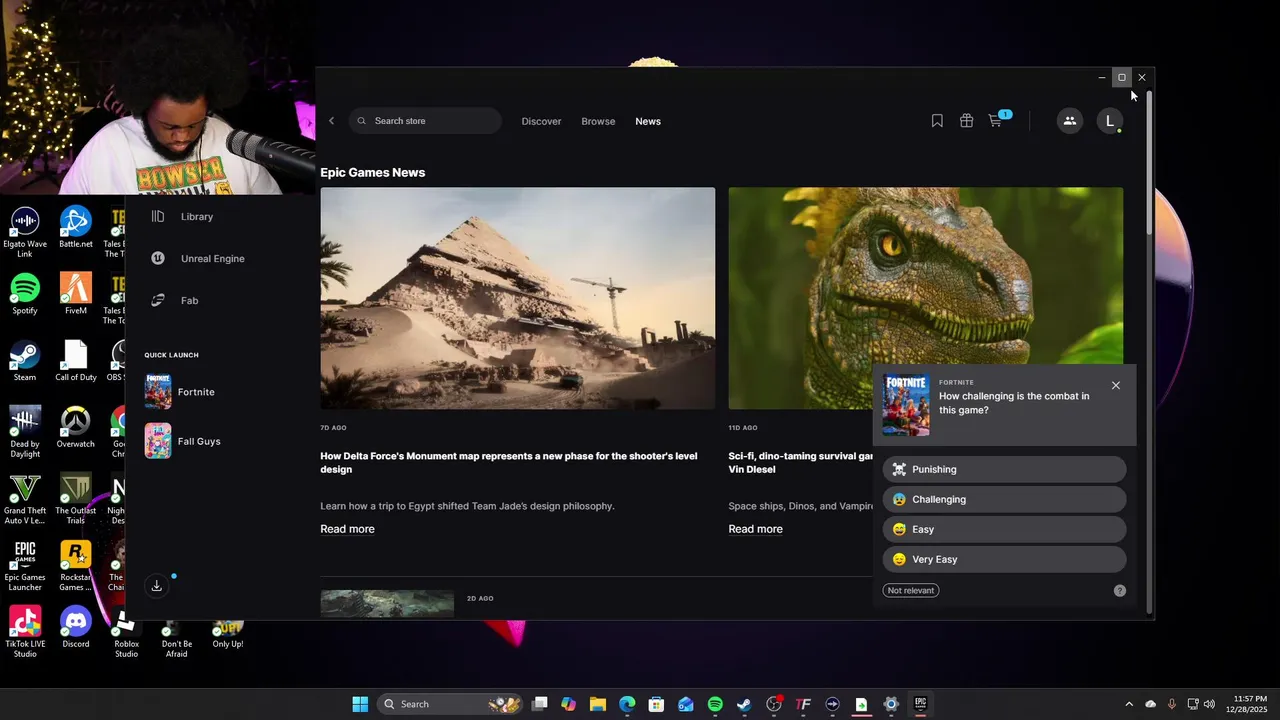The height and width of the screenshot is (720, 1280).
Task: Open Microsoft Edge from the taskbar
Action: coord(627,704)
